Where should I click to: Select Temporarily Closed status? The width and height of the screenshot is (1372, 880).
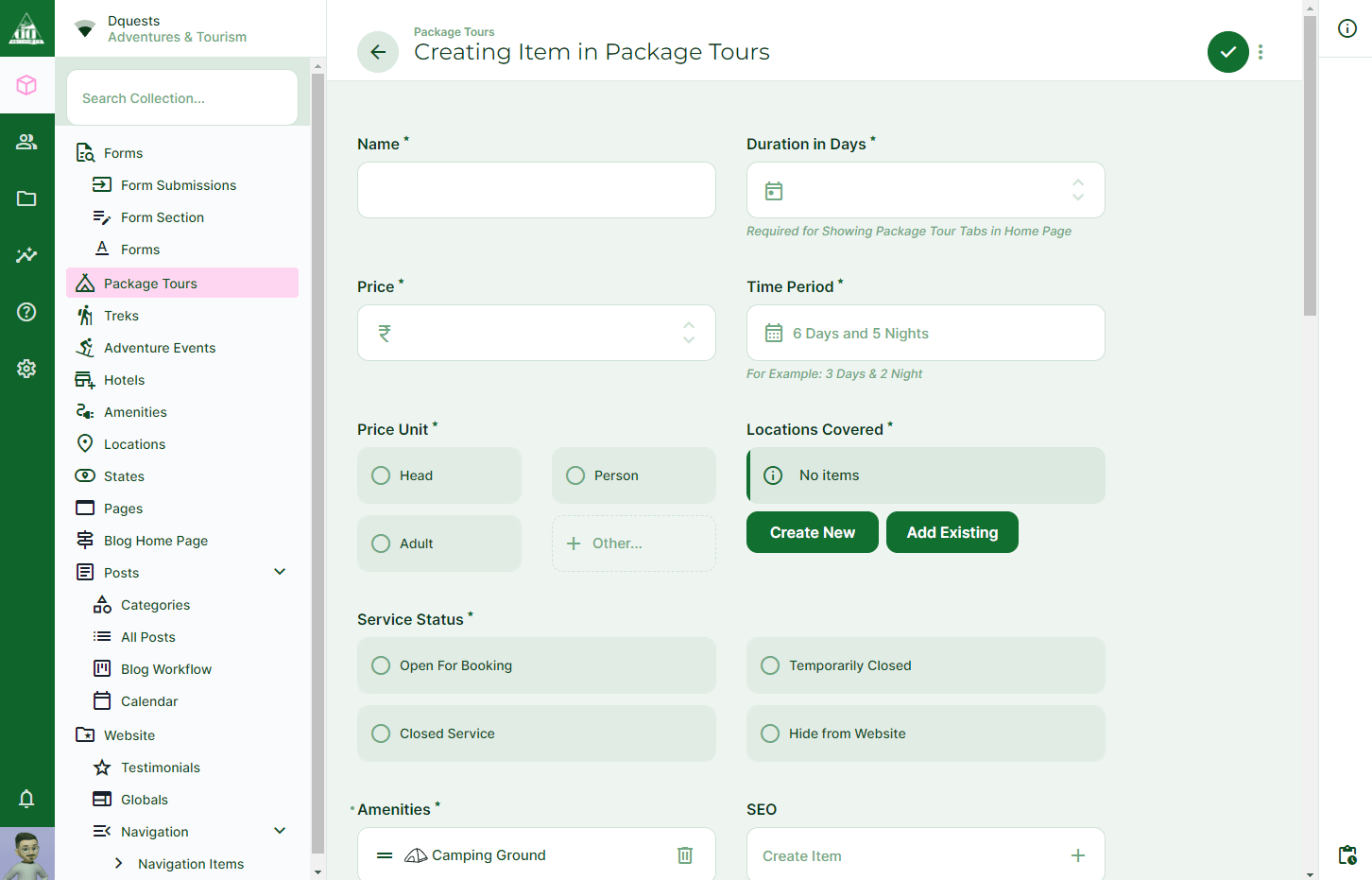tap(926, 665)
